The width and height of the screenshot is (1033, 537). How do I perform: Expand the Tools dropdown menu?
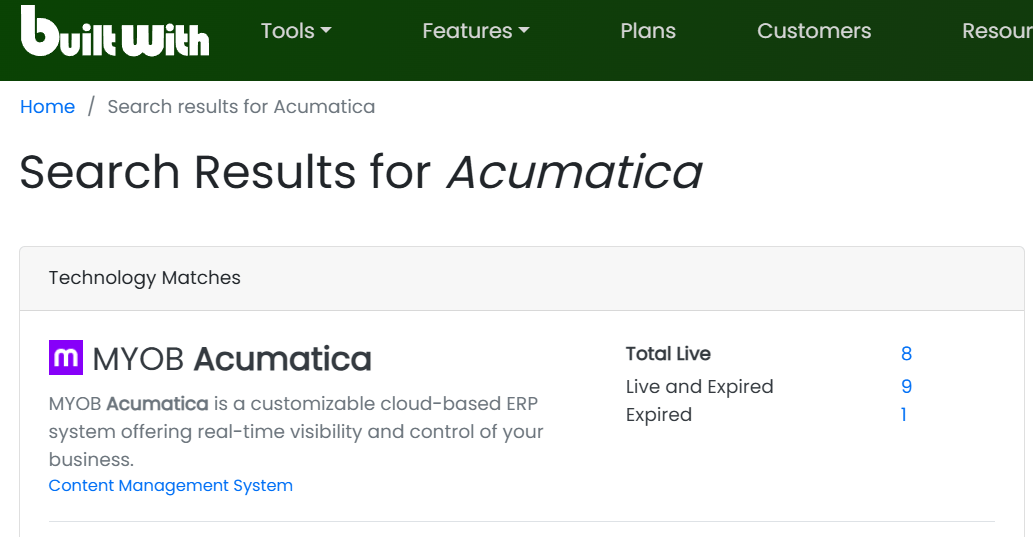(295, 31)
